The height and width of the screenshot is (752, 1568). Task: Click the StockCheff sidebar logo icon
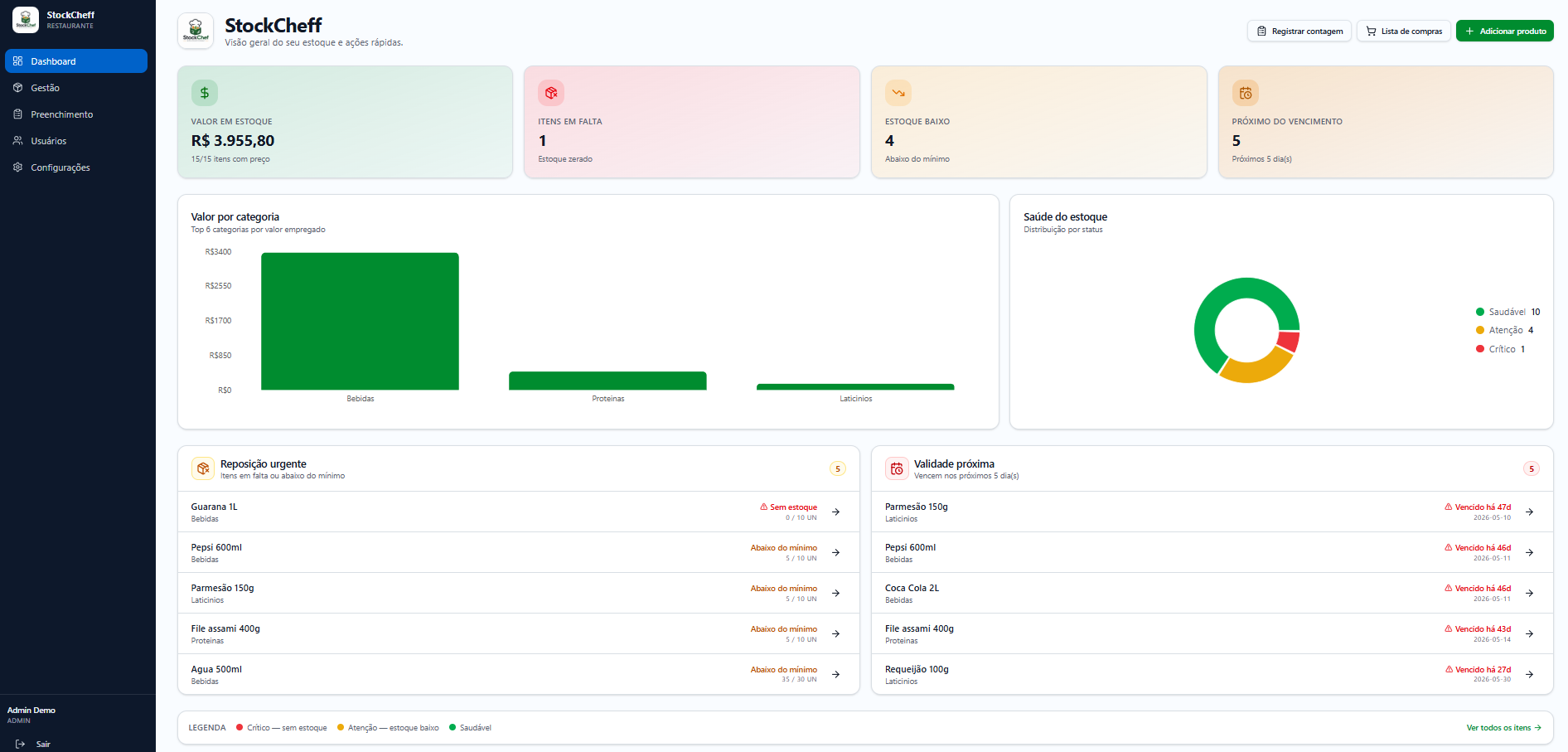pos(26,20)
